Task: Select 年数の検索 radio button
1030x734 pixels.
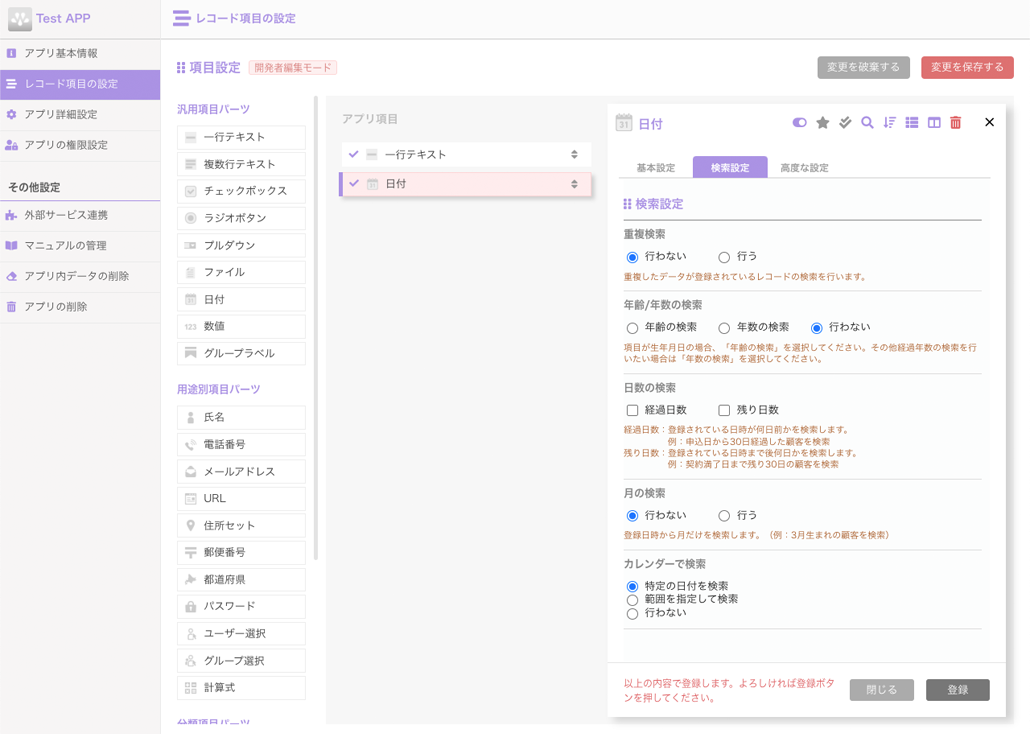Action: 724,328
